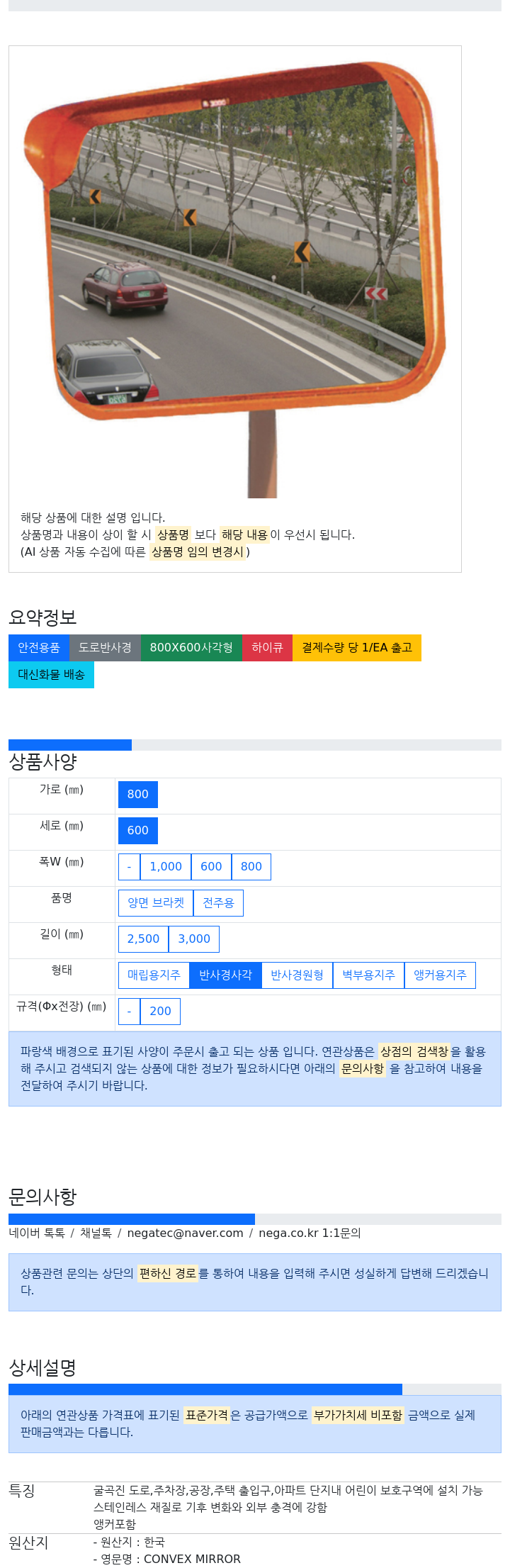This screenshot has height=1568, width=510.
Task: Choose the 전주용 option
Action: [x=218, y=903]
